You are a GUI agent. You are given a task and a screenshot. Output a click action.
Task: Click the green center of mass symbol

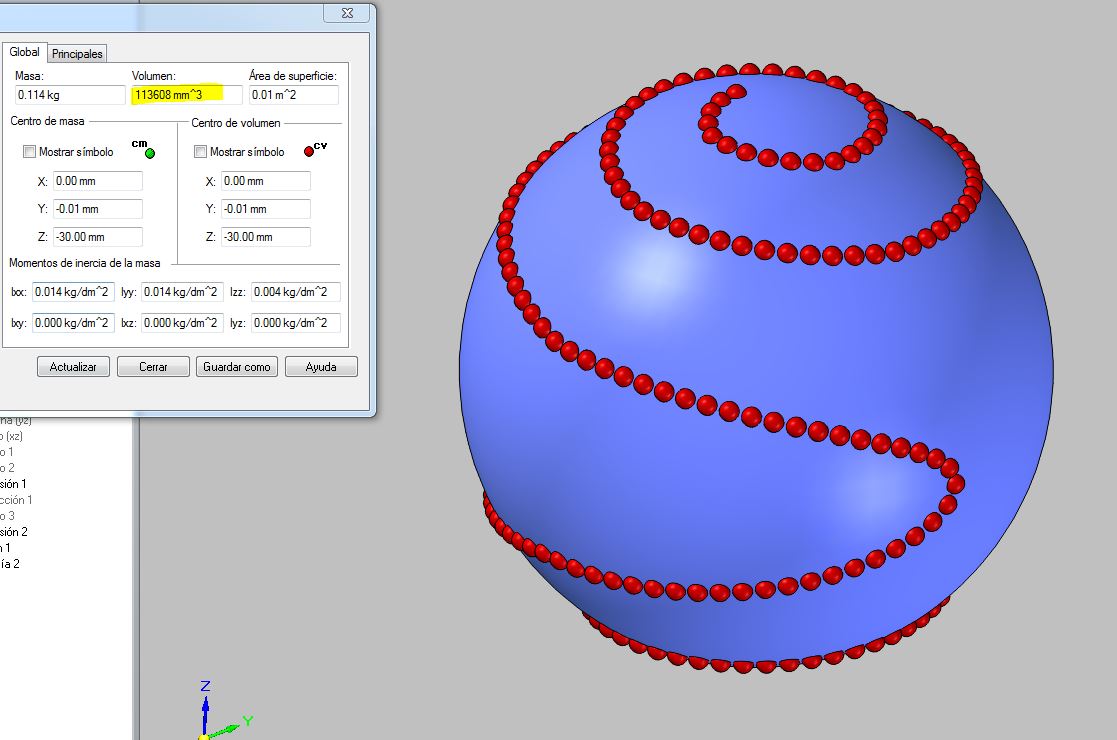click(150, 153)
